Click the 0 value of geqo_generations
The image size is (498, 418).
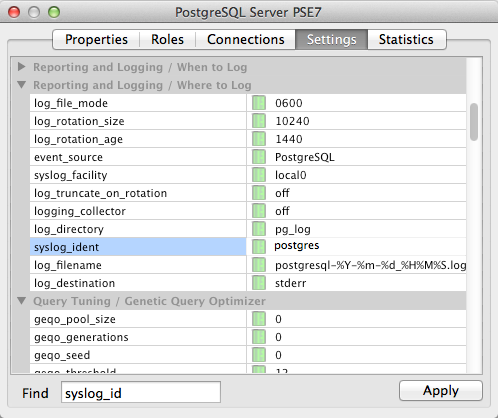pos(278,337)
